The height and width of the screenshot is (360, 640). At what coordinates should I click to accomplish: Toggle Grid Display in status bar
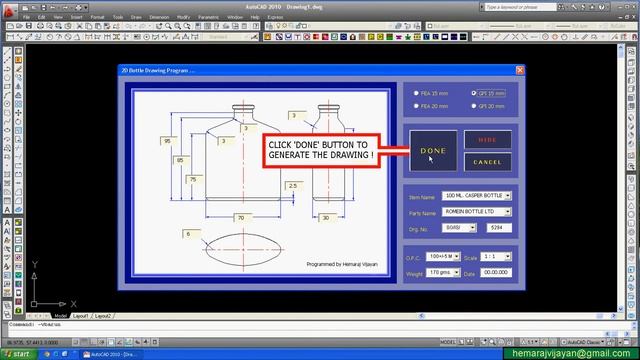point(84,342)
